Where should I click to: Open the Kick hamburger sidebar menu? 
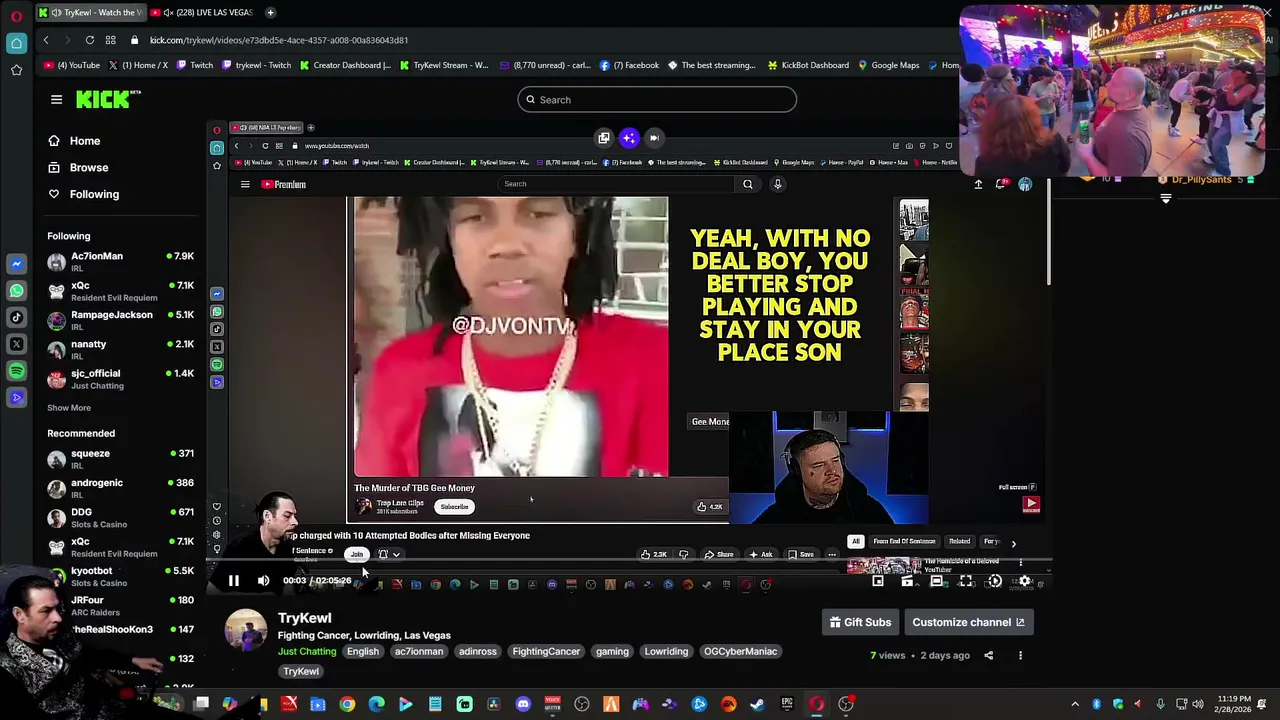56,100
